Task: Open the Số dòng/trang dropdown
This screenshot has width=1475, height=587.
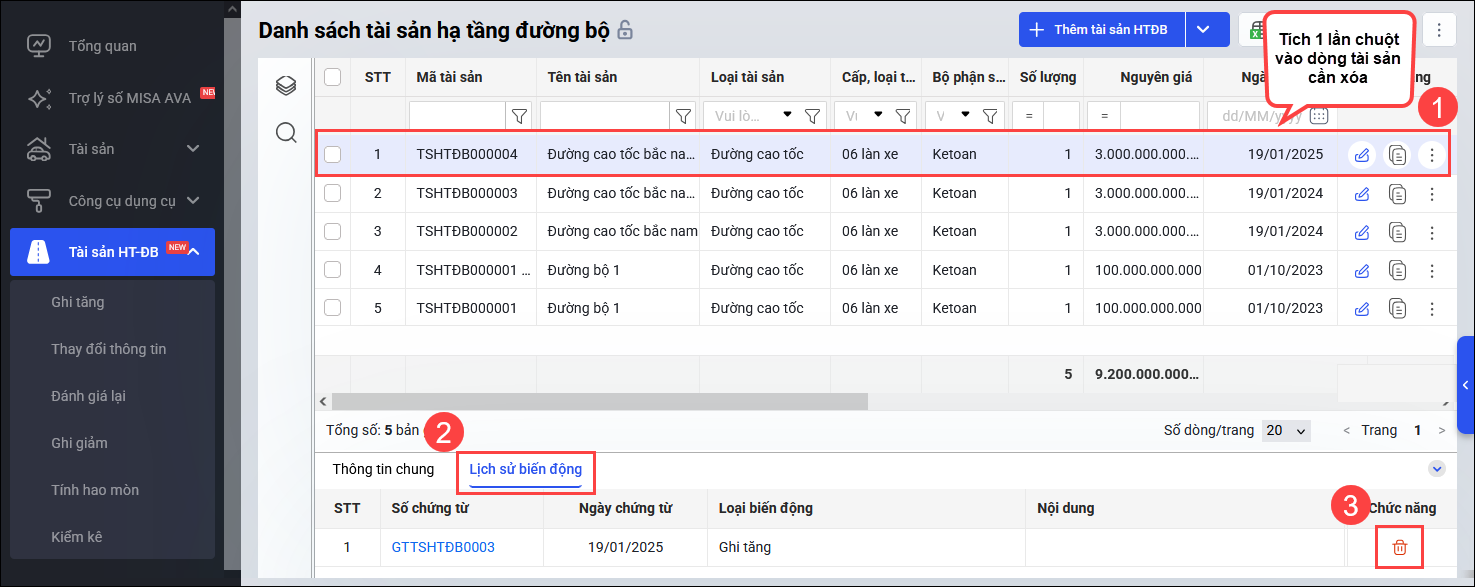Action: point(1286,430)
